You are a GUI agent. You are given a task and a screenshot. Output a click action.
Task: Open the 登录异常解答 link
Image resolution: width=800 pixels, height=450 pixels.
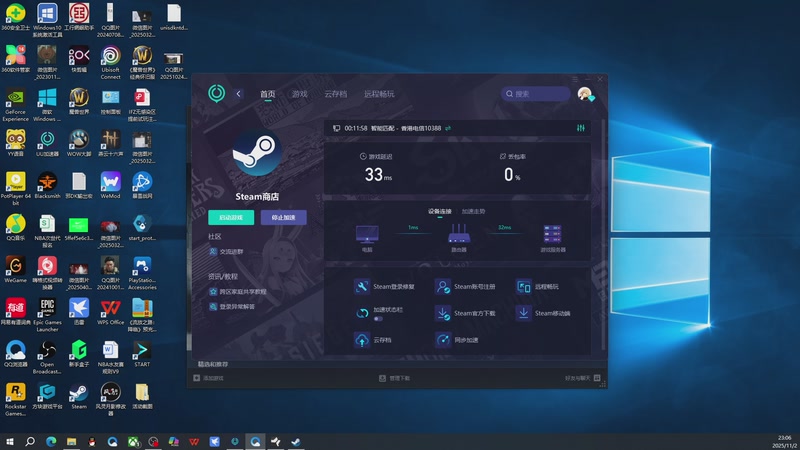coord(232,307)
